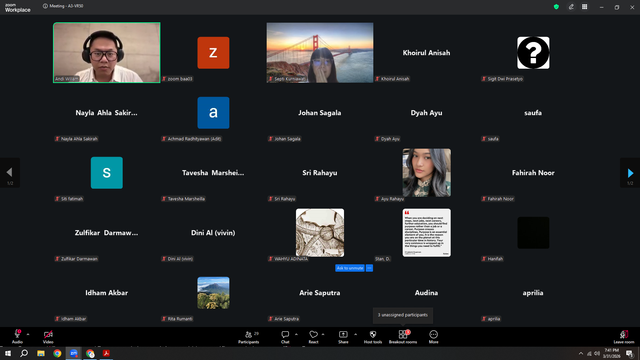The width and height of the screenshot is (640, 360).
Task: Select the aprilia participant name
Action: 533,293
